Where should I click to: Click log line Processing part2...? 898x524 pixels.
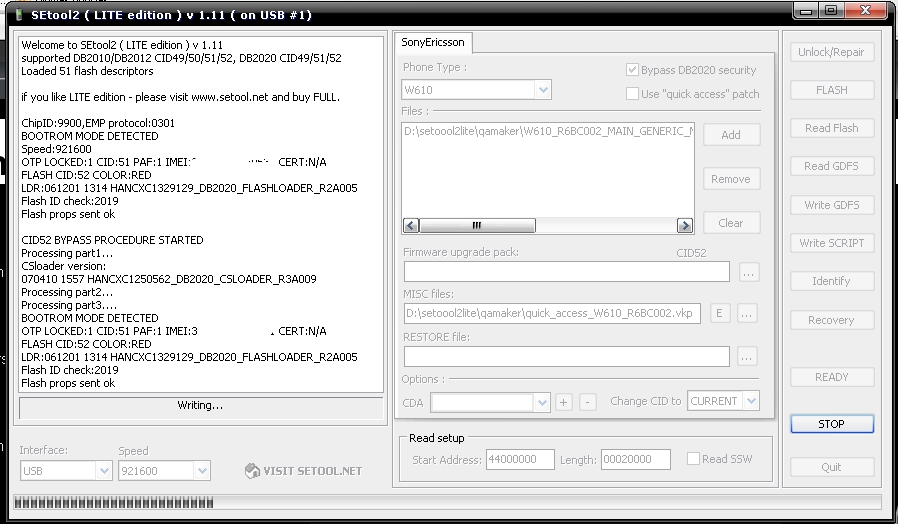click(x=67, y=292)
